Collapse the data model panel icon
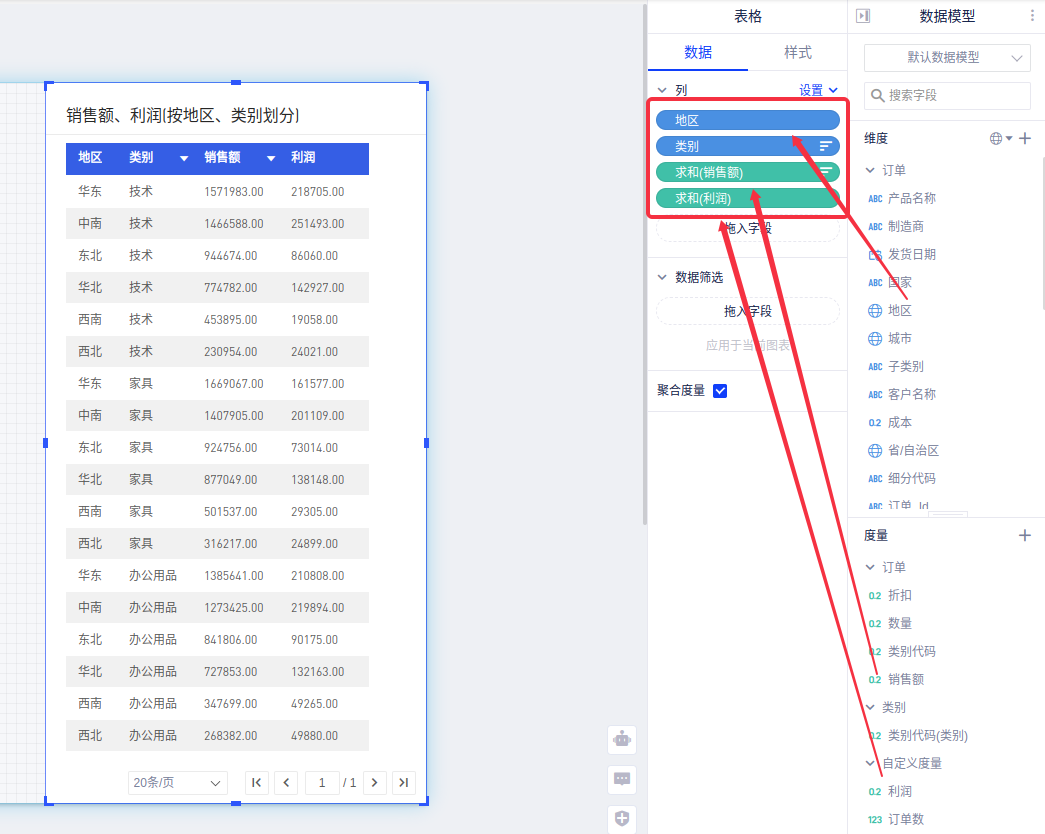1045x834 pixels. pyautogui.click(x=864, y=16)
